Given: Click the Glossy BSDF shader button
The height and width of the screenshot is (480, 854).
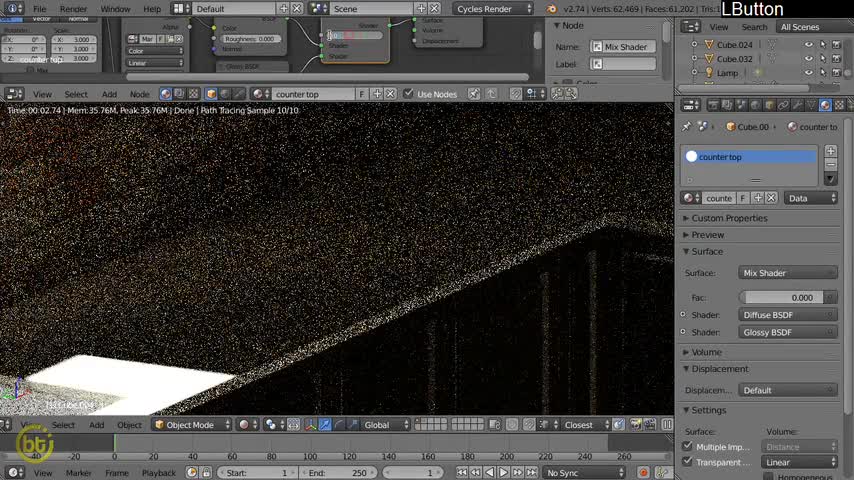Looking at the screenshot, I should [x=788, y=332].
